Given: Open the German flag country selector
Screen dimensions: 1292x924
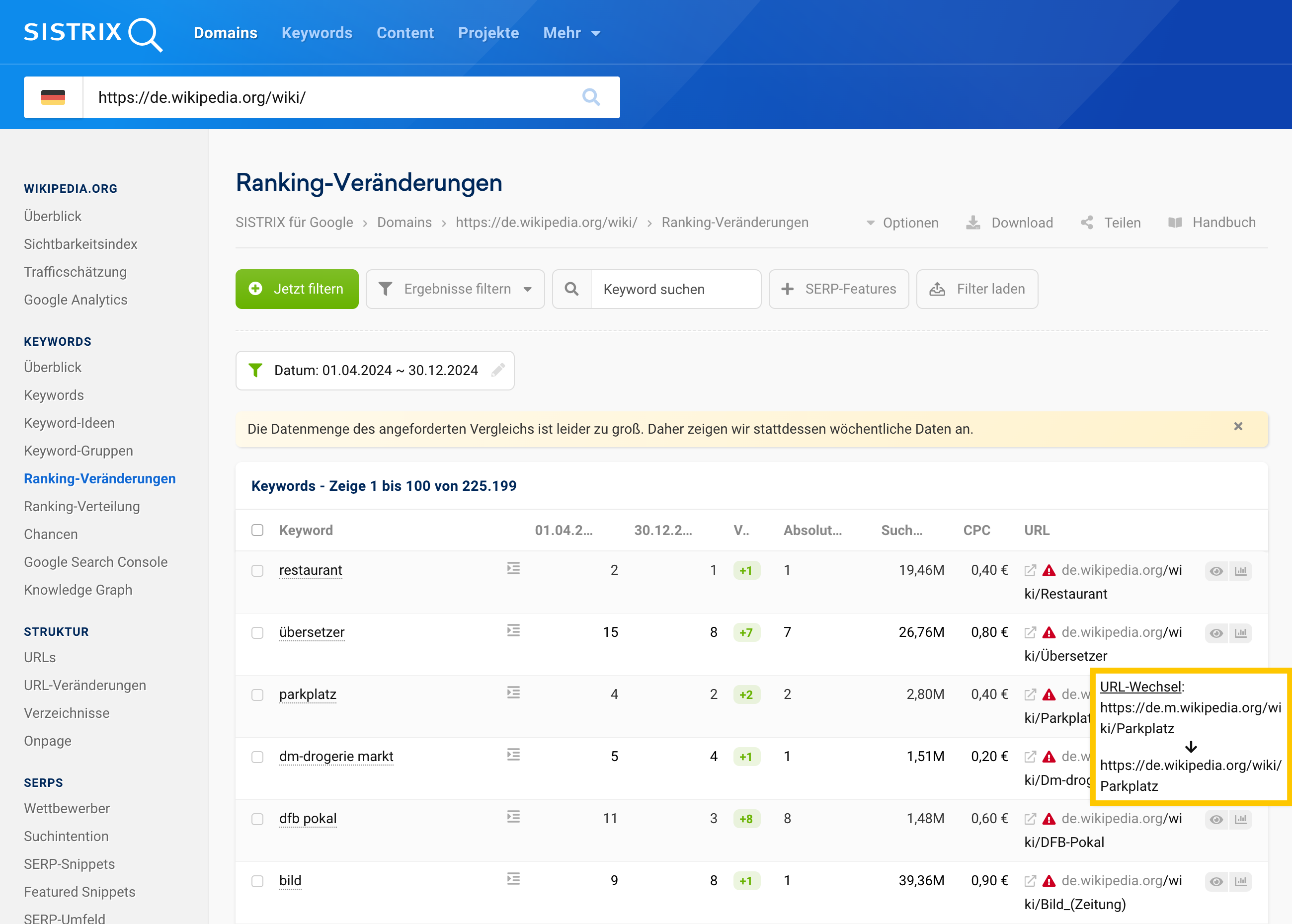Looking at the screenshot, I should (x=53, y=97).
